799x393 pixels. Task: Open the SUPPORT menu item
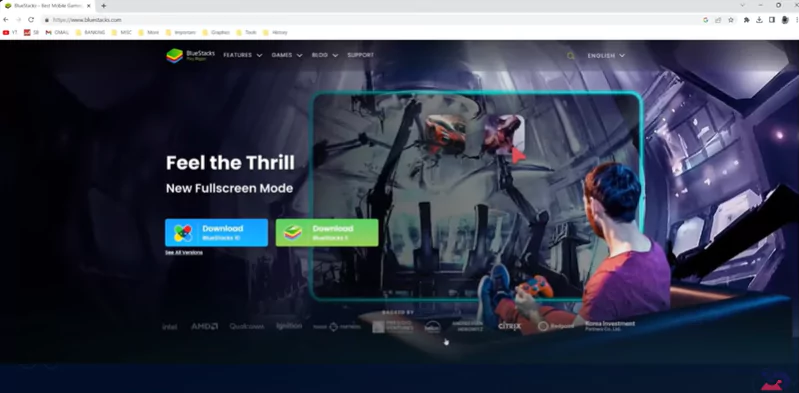pyautogui.click(x=361, y=55)
